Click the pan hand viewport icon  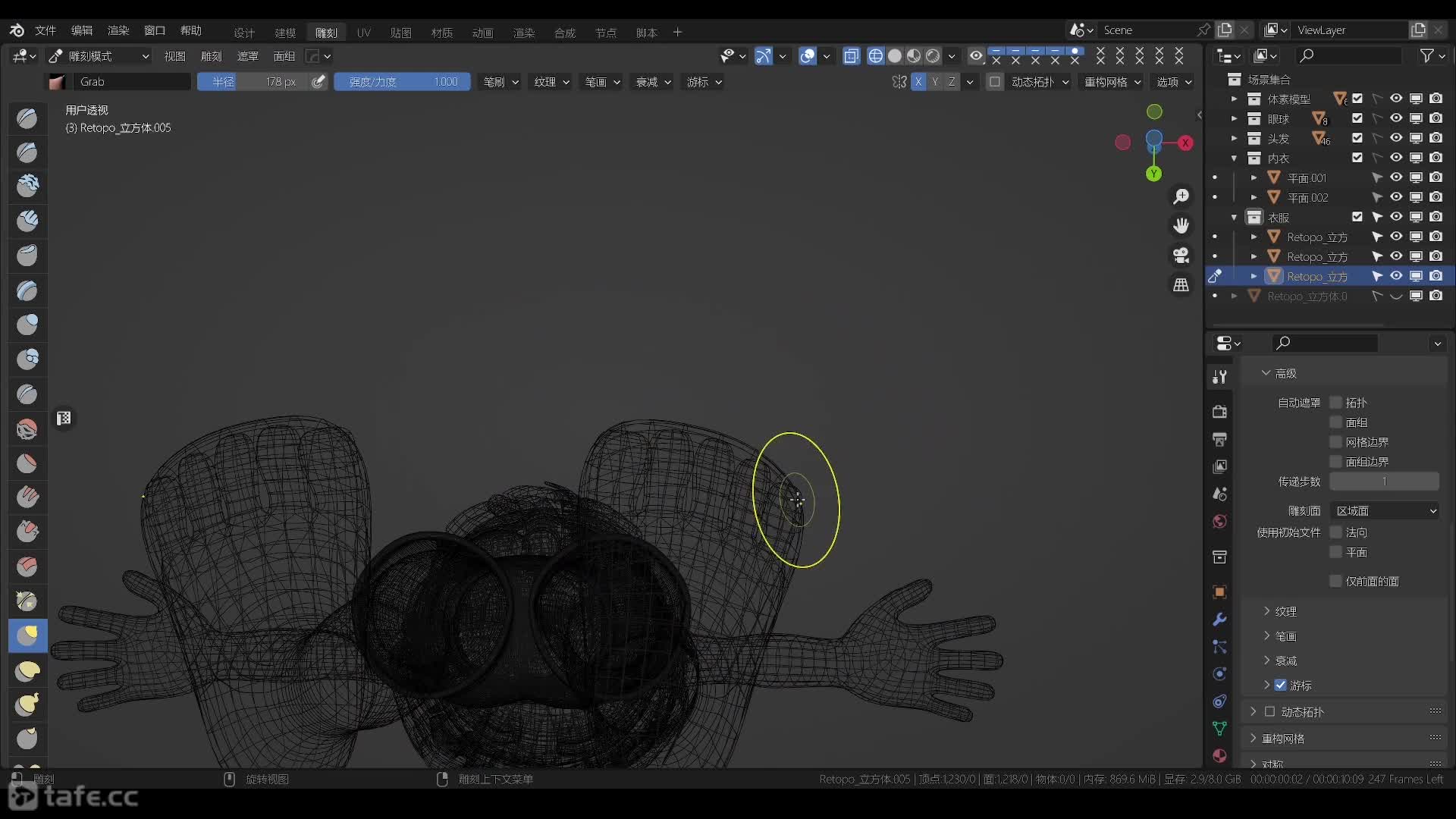pos(1181,226)
